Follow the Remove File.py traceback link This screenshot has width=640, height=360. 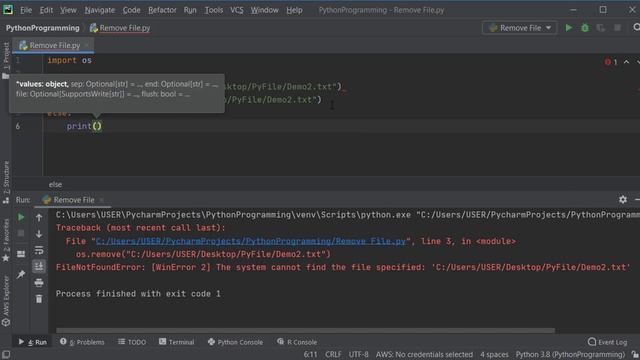[x=251, y=241]
